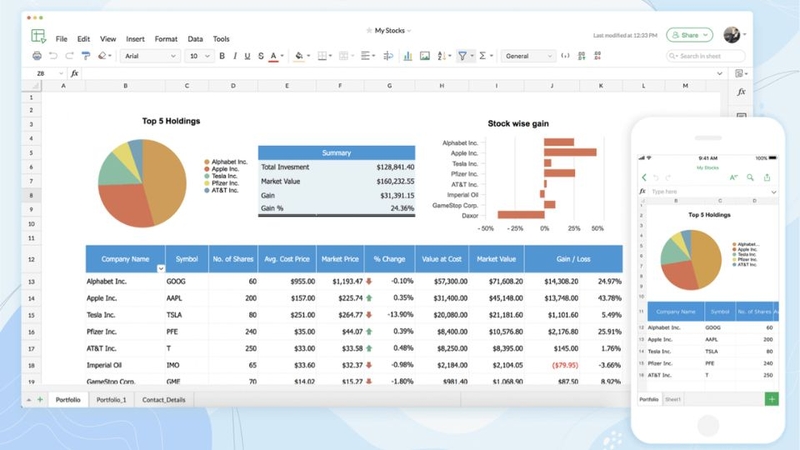The height and width of the screenshot is (450, 800).
Task: Insert a chart using bar chart icon
Action: point(408,56)
